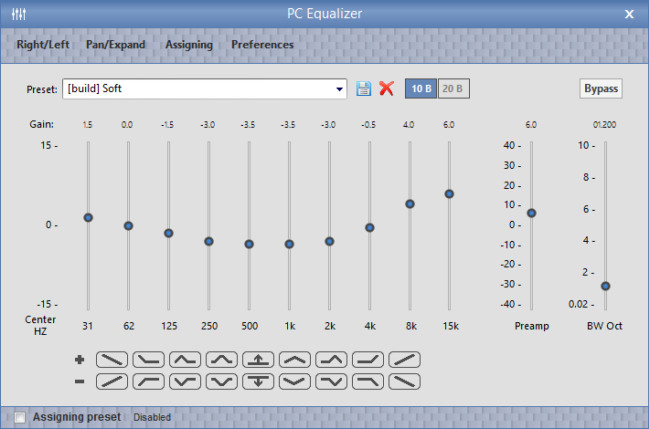Open the Preferences menu
The height and width of the screenshot is (429, 649).
[x=262, y=45]
